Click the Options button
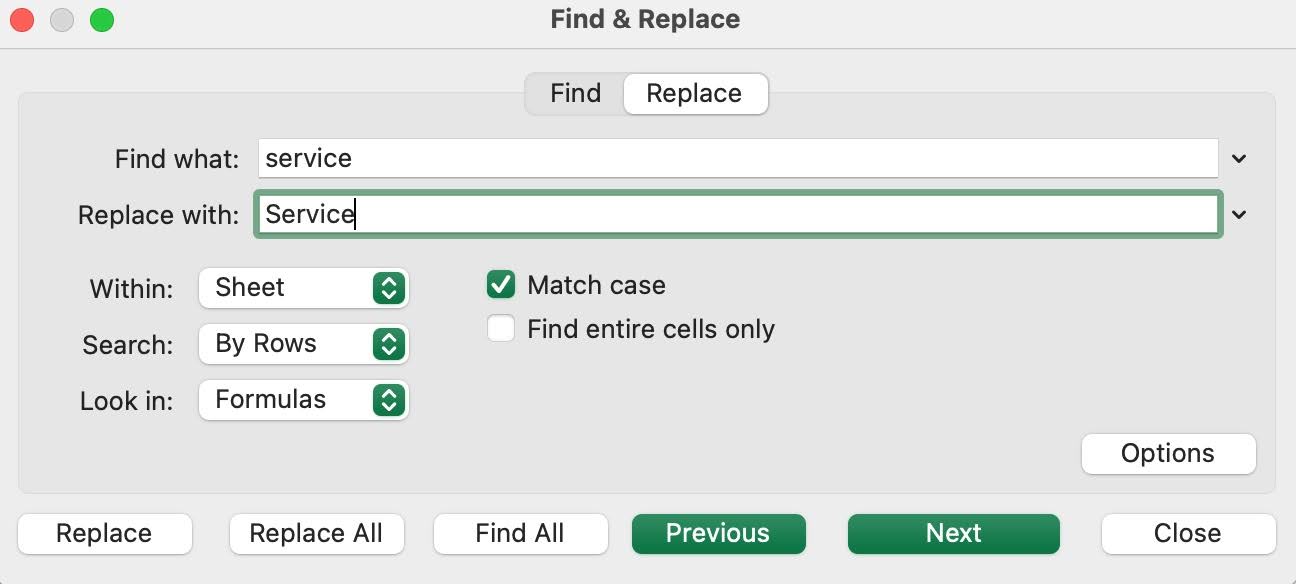 1168,453
